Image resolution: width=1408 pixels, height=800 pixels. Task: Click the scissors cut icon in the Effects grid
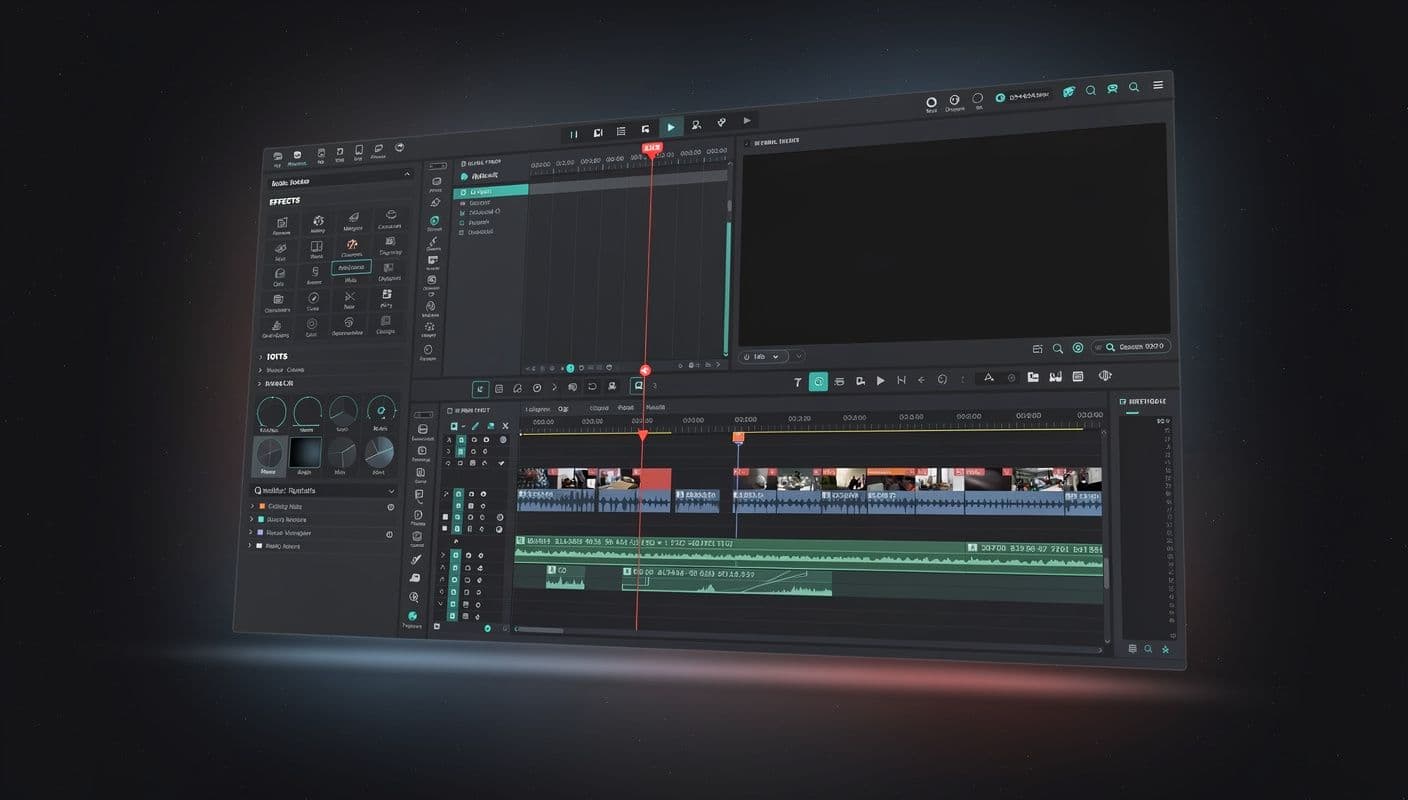(x=350, y=296)
